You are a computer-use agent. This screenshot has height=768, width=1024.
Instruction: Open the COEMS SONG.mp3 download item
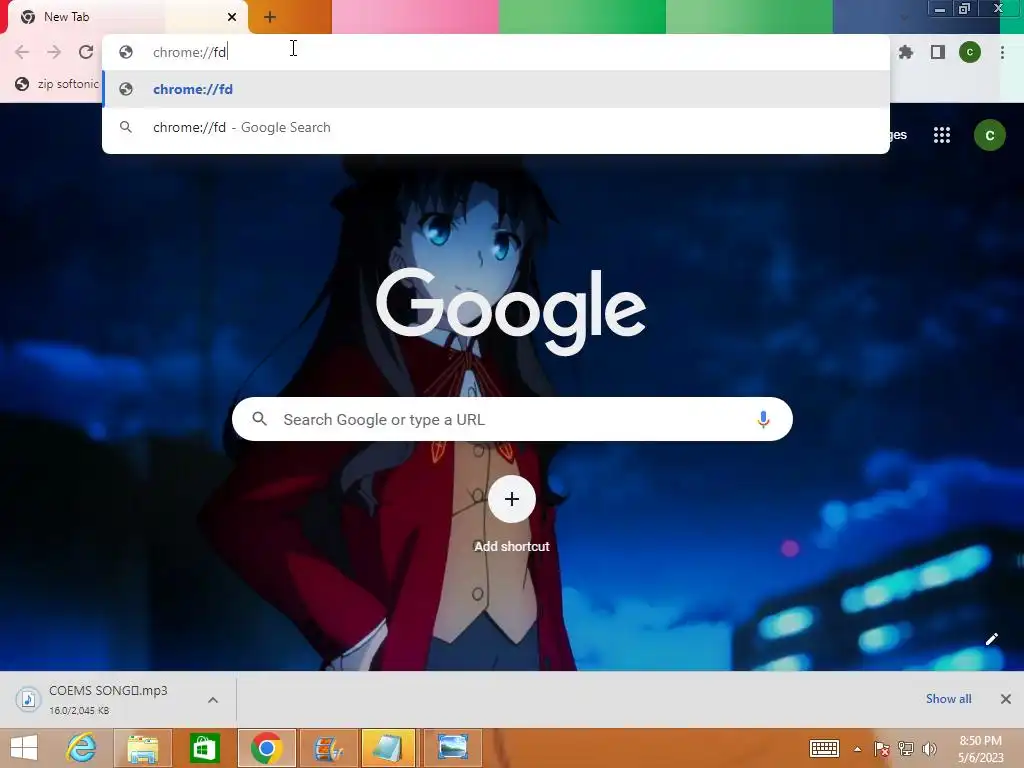click(108, 699)
